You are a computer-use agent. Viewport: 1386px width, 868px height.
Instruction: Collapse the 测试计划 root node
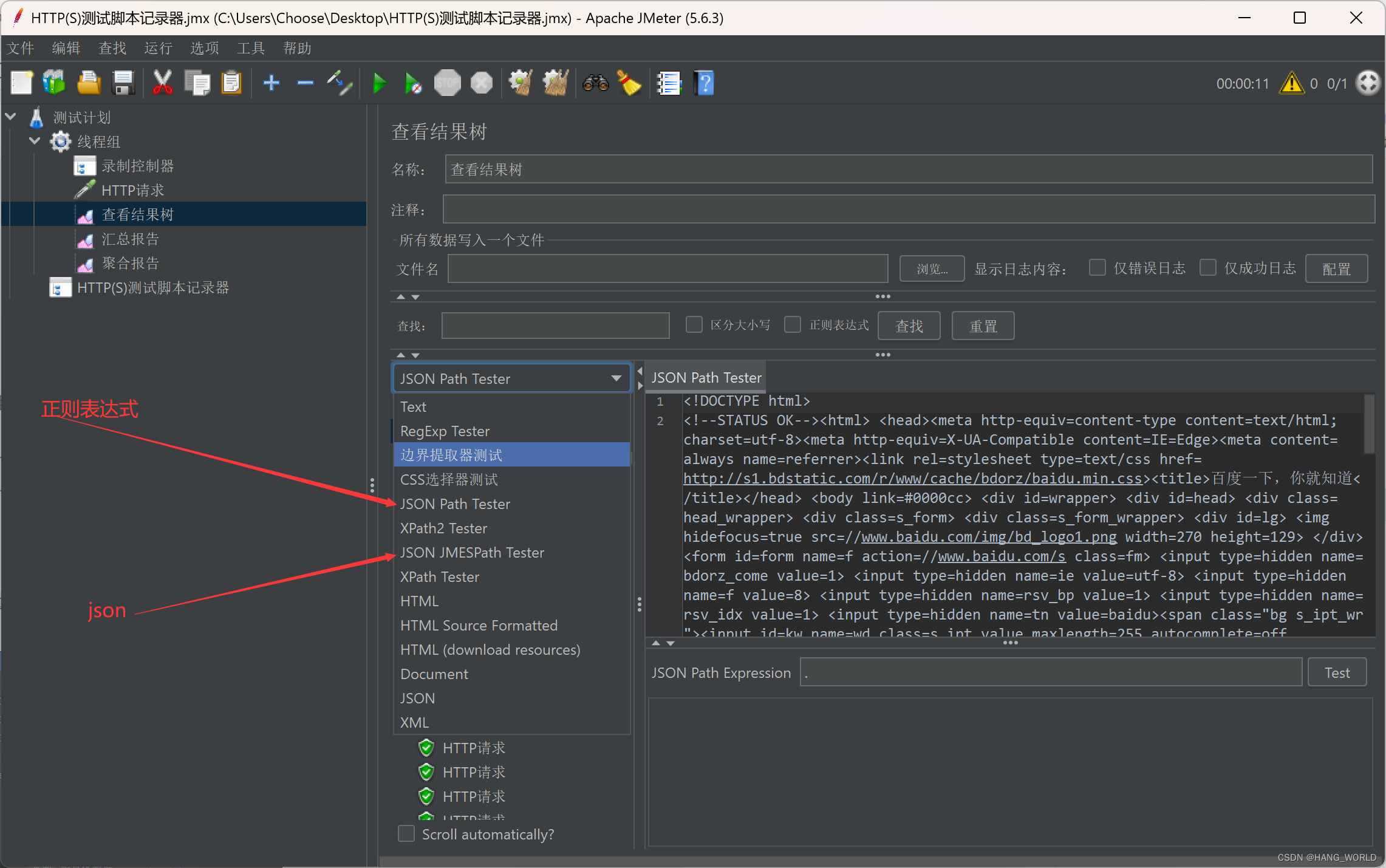tap(11, 117)
